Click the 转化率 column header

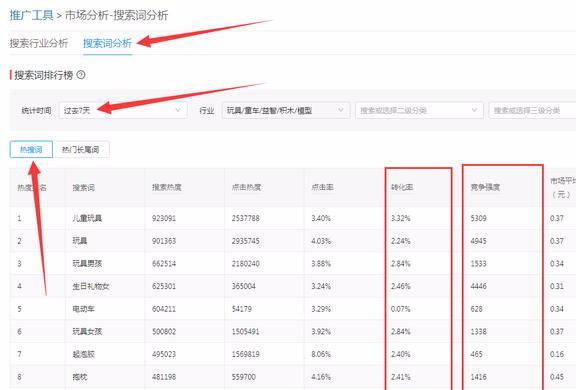click(x=402, y=187)
